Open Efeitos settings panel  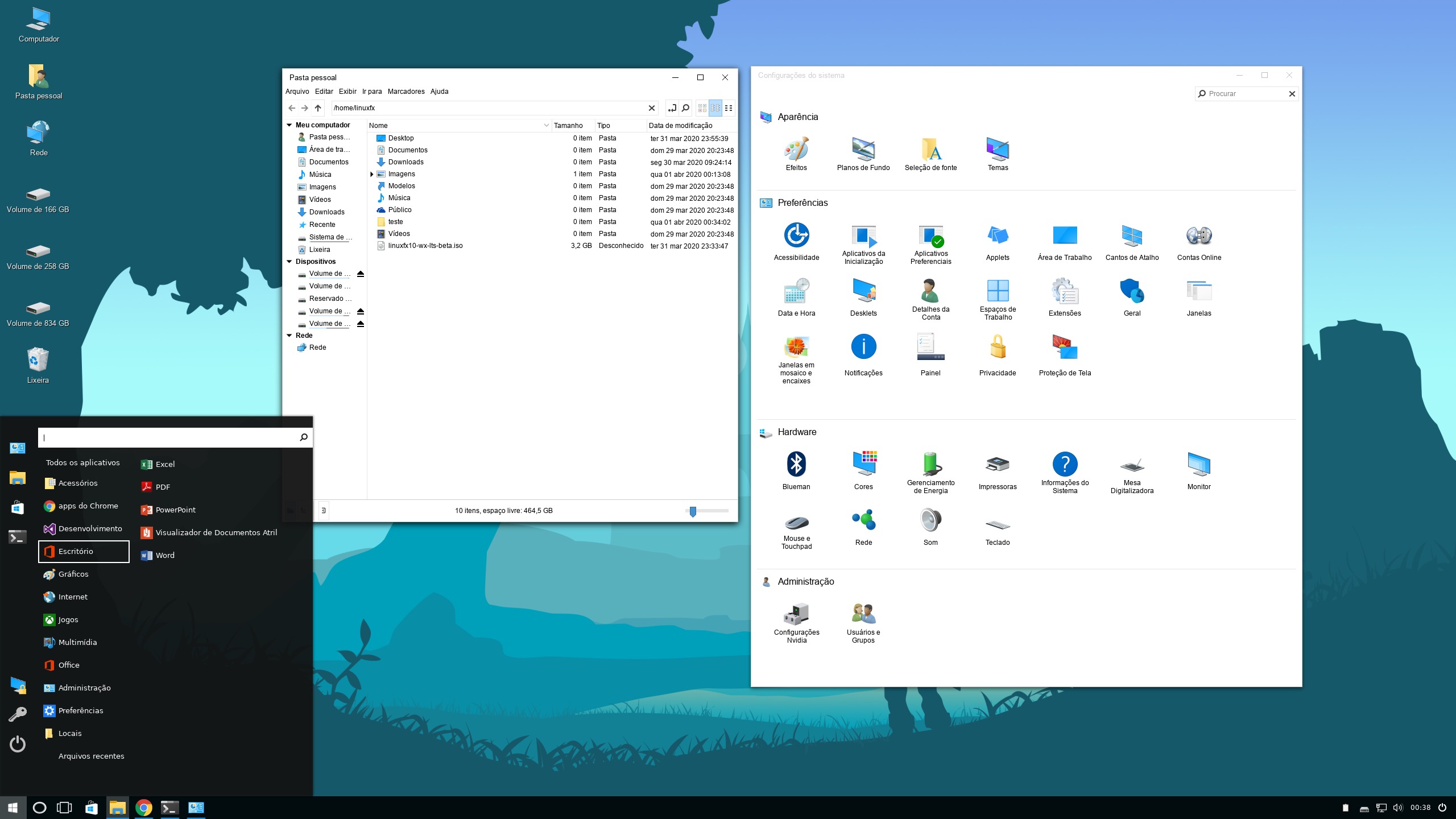pos(796,150)
